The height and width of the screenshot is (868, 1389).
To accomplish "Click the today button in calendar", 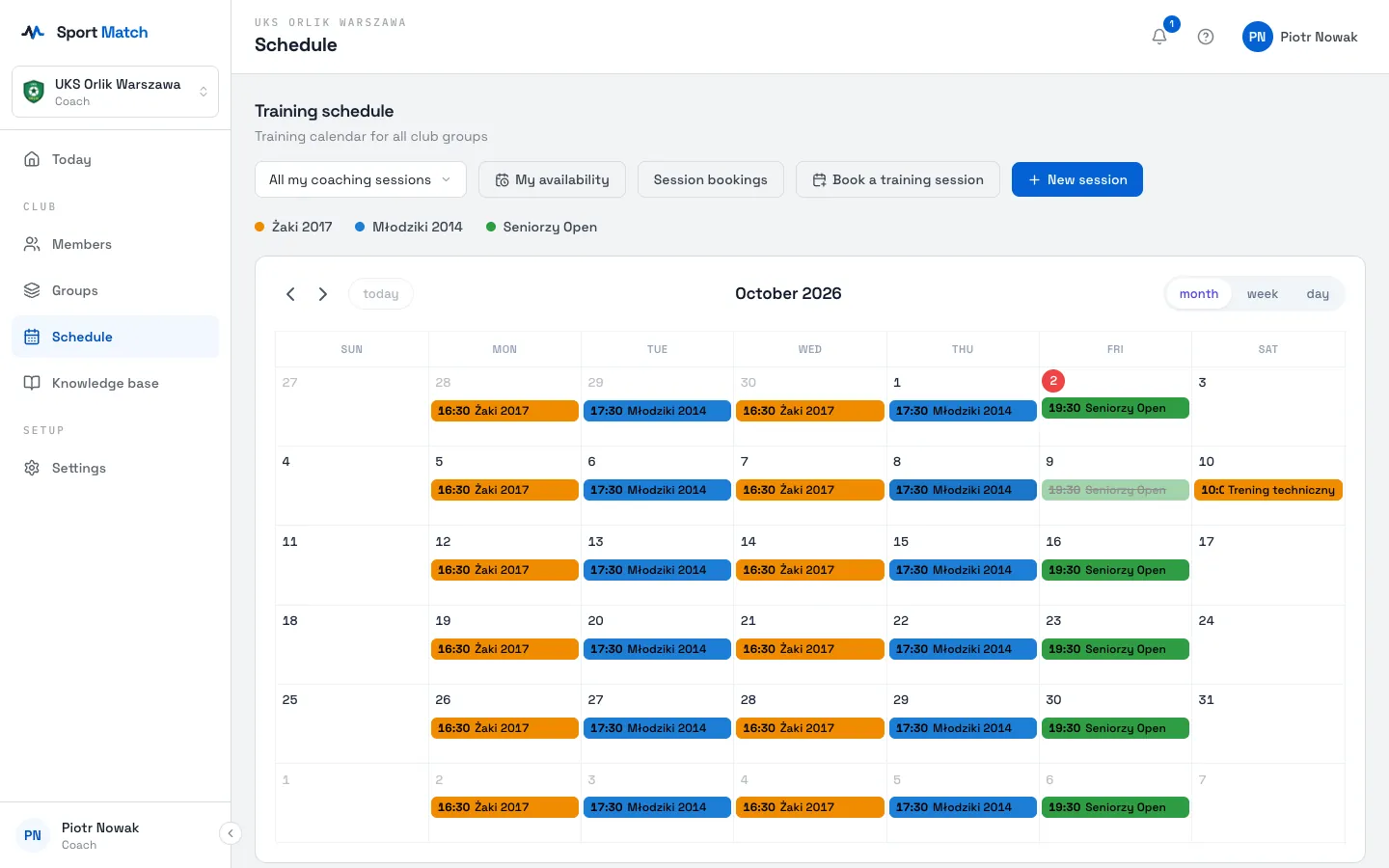I will [381, 294].
